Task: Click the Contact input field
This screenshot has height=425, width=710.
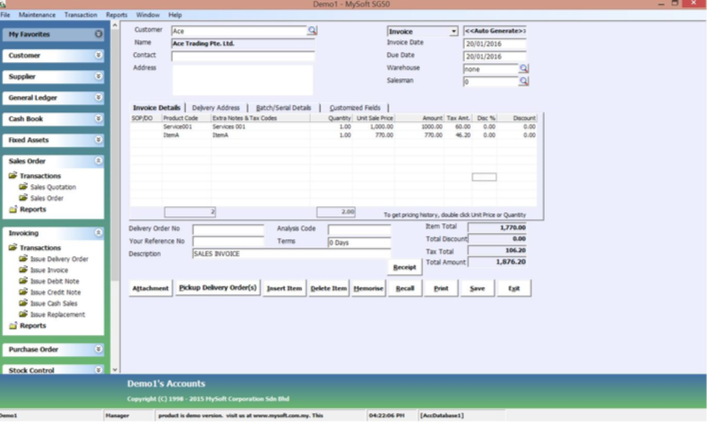Action: coord(243,56)
